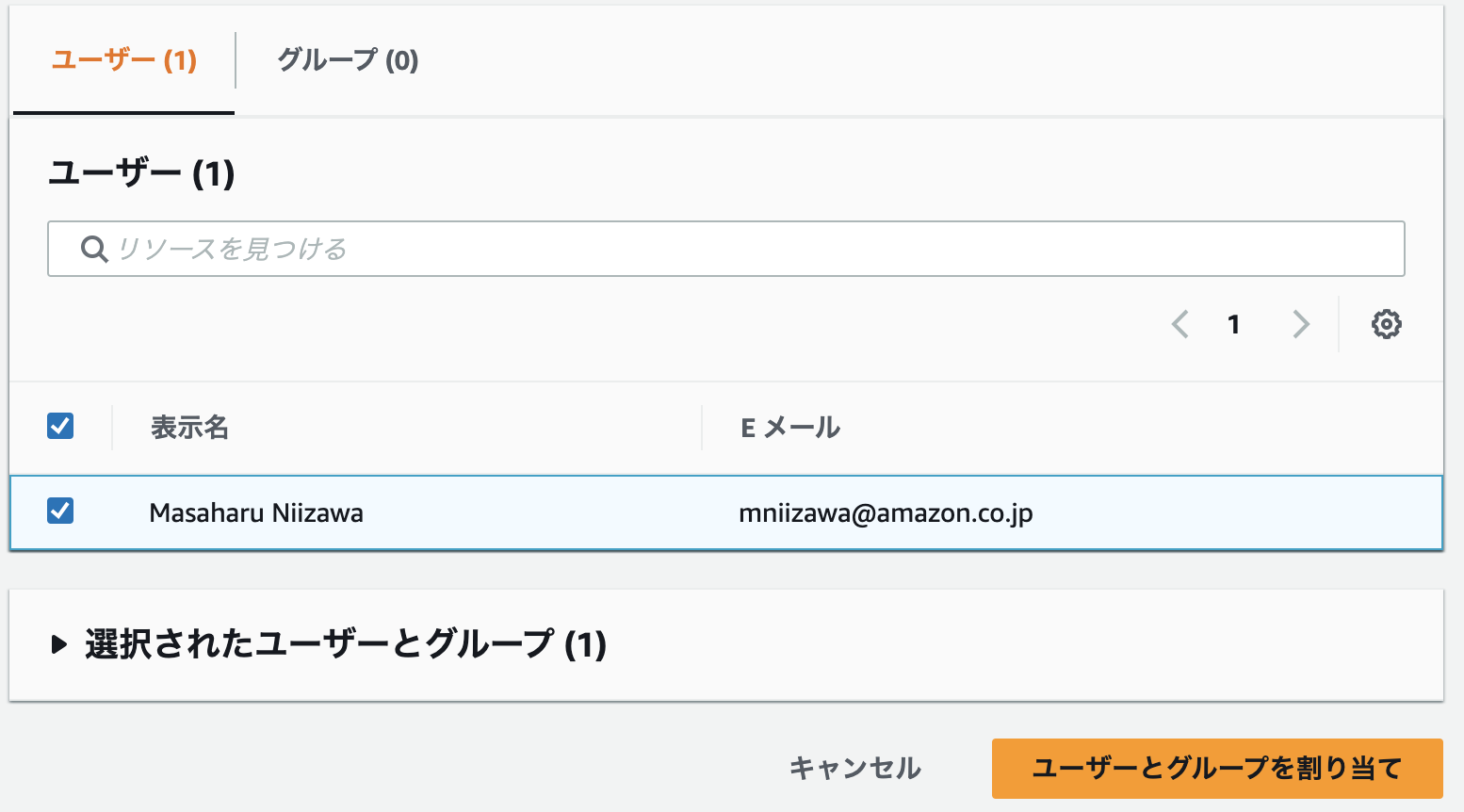Uncheck the Masaharu Niizawa row checkbox
Viewport: 1464px width, 812px height.
coord(60,511)
